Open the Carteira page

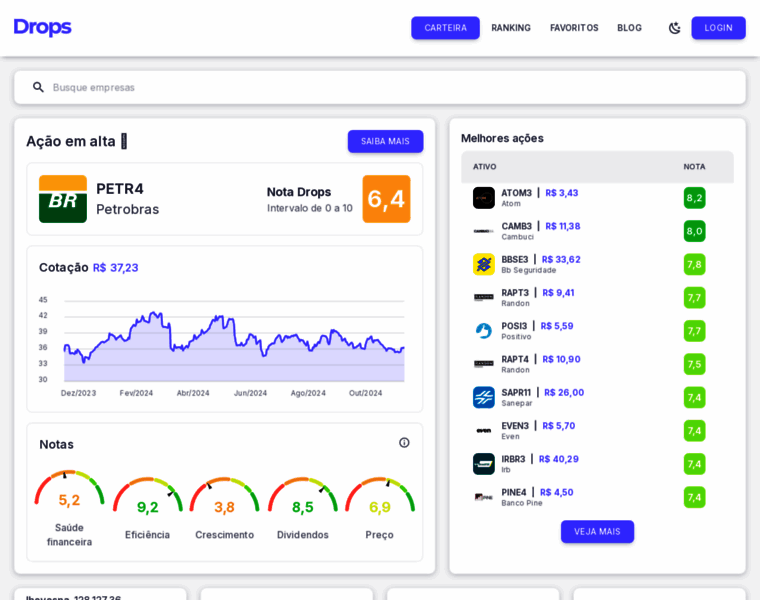445,28
